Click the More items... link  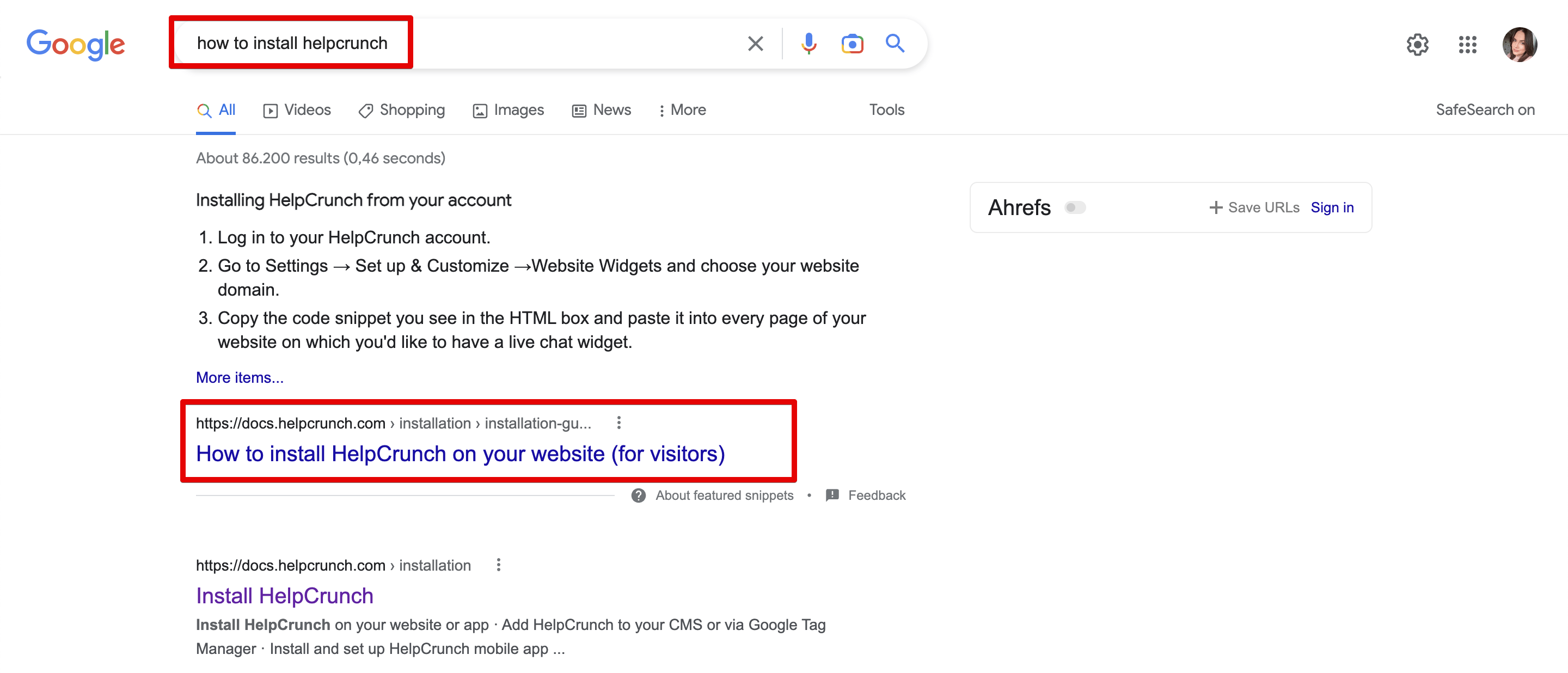(x=239, y=377)
